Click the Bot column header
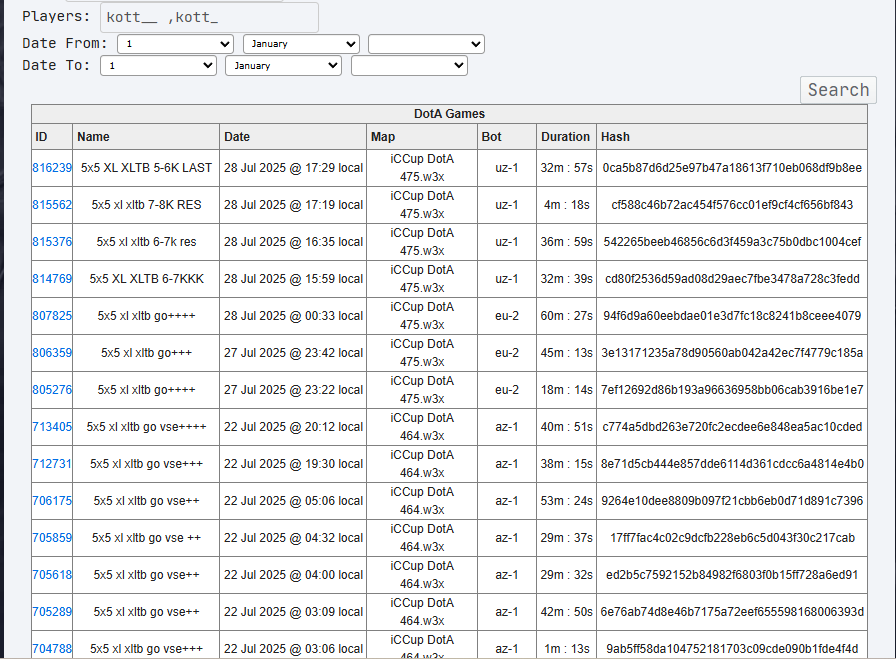This screenshot has height=659, width=896. pyautogui.click(x=507, y=137)
